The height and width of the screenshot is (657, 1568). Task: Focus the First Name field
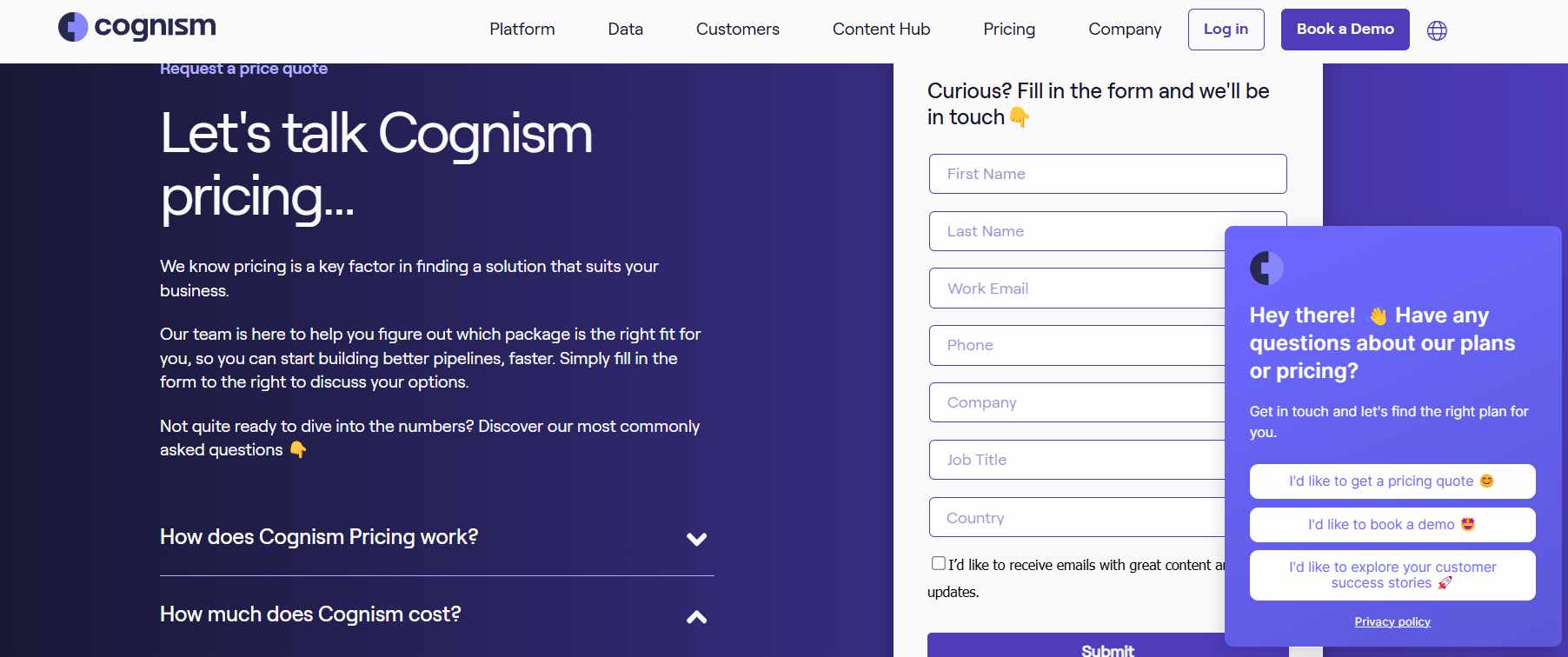pos(1108,174)
